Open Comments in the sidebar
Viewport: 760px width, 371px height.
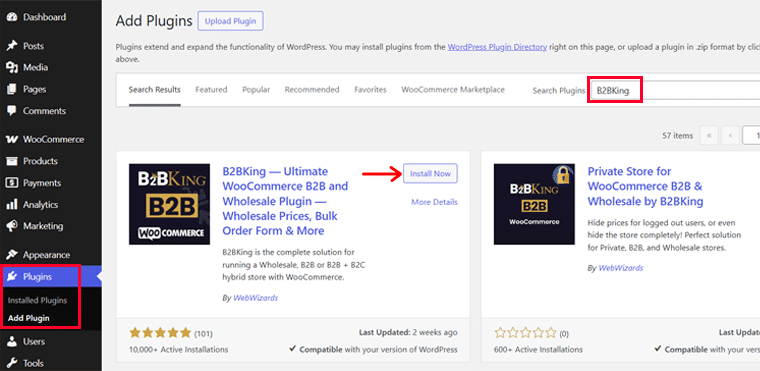coord(44,111)
